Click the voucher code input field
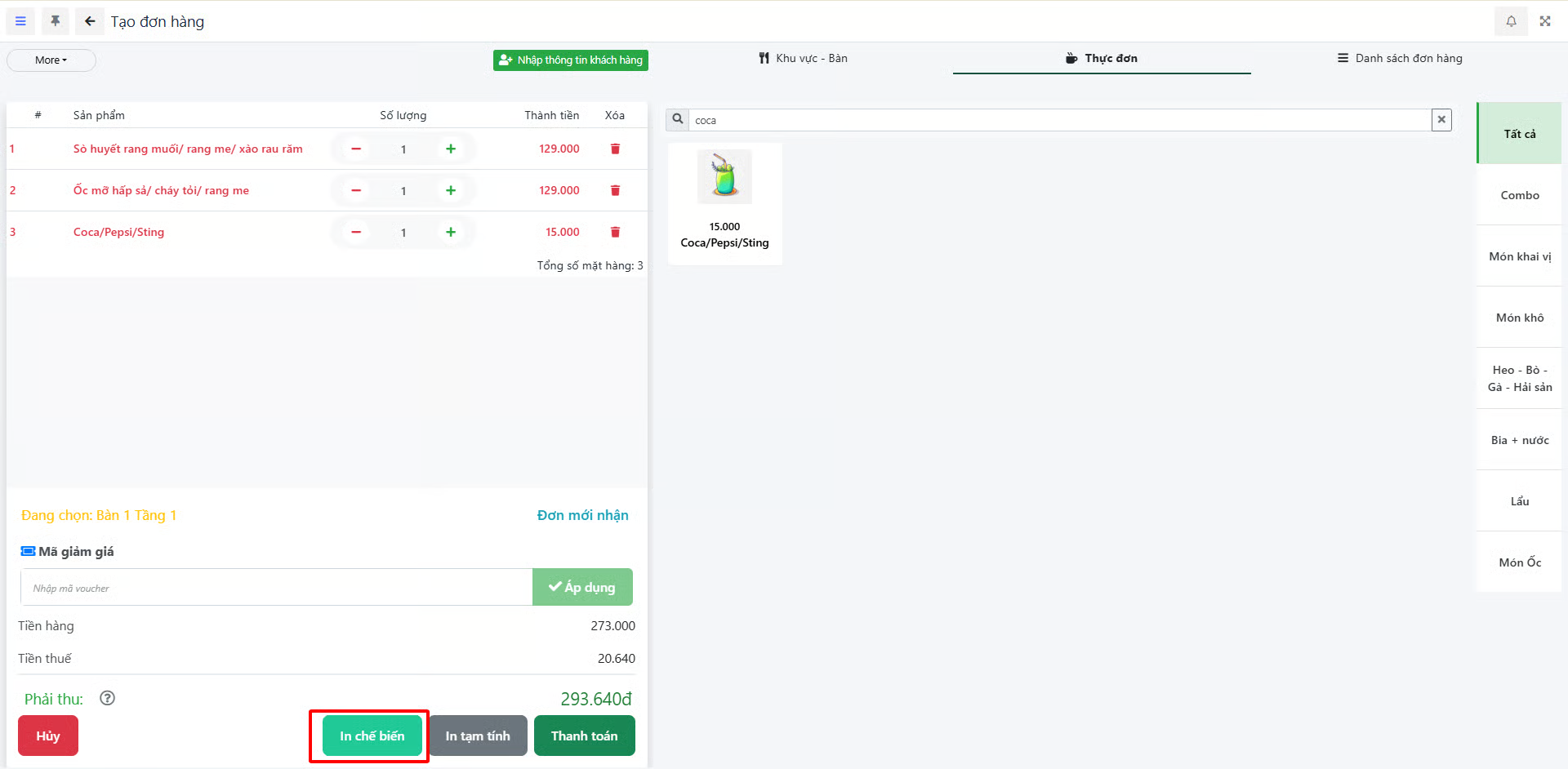Image resolution: width=1568 pixels, height=769 pixels. tap(276, 588)
